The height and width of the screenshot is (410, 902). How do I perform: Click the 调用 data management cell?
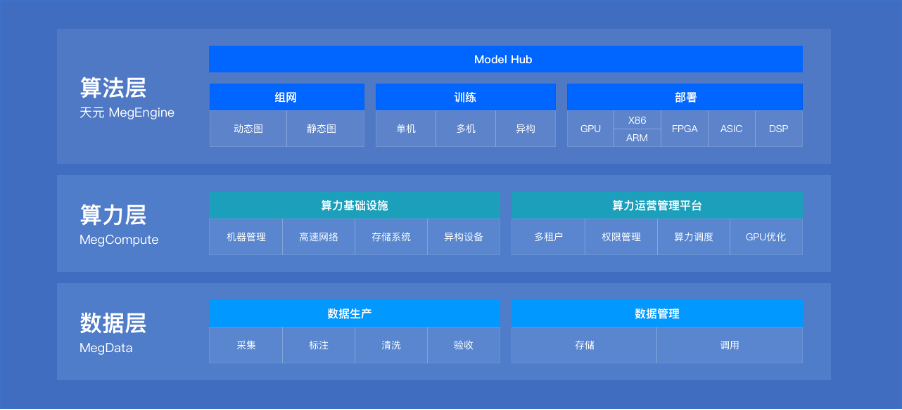[729, 346]
